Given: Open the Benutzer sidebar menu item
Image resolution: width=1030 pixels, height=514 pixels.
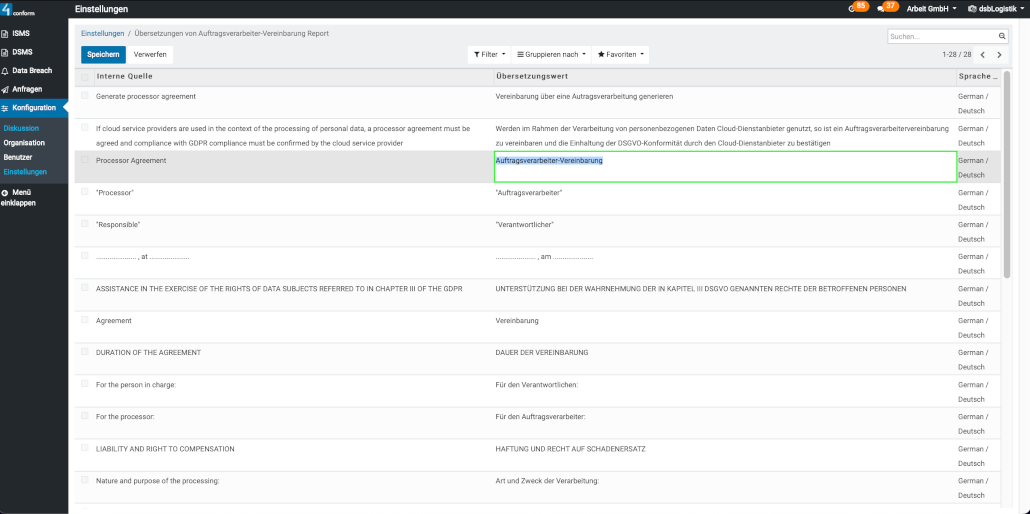Looking at the screenshot, I should (x=18, y=157).
